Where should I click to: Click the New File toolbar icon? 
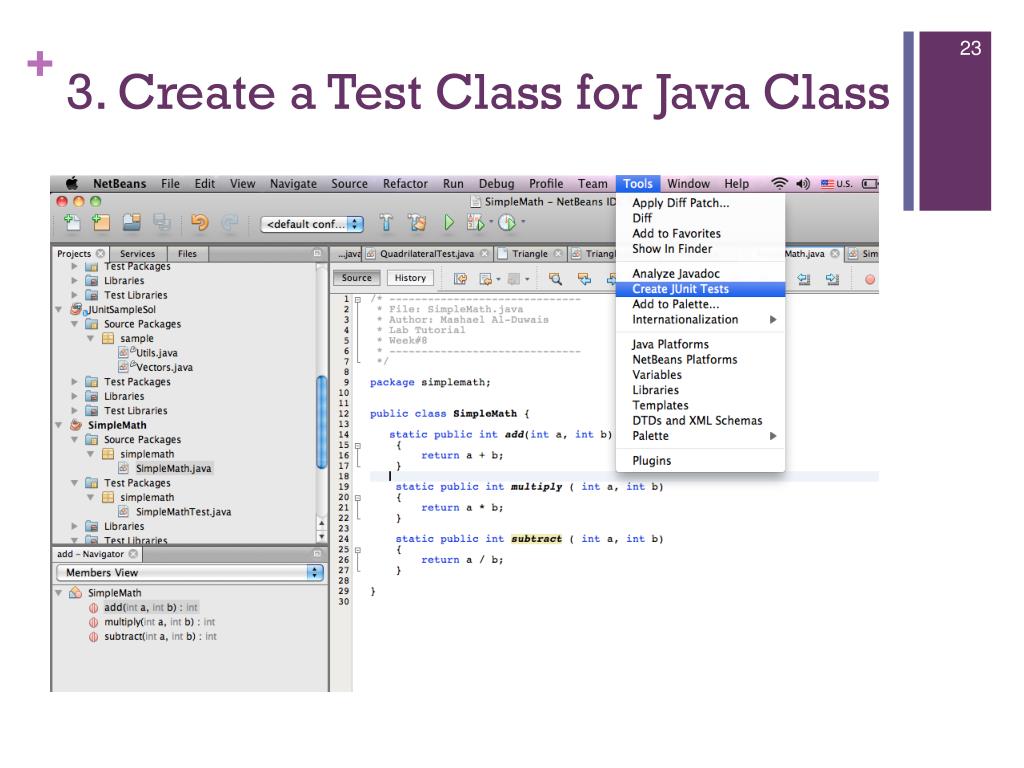(72, 223)
